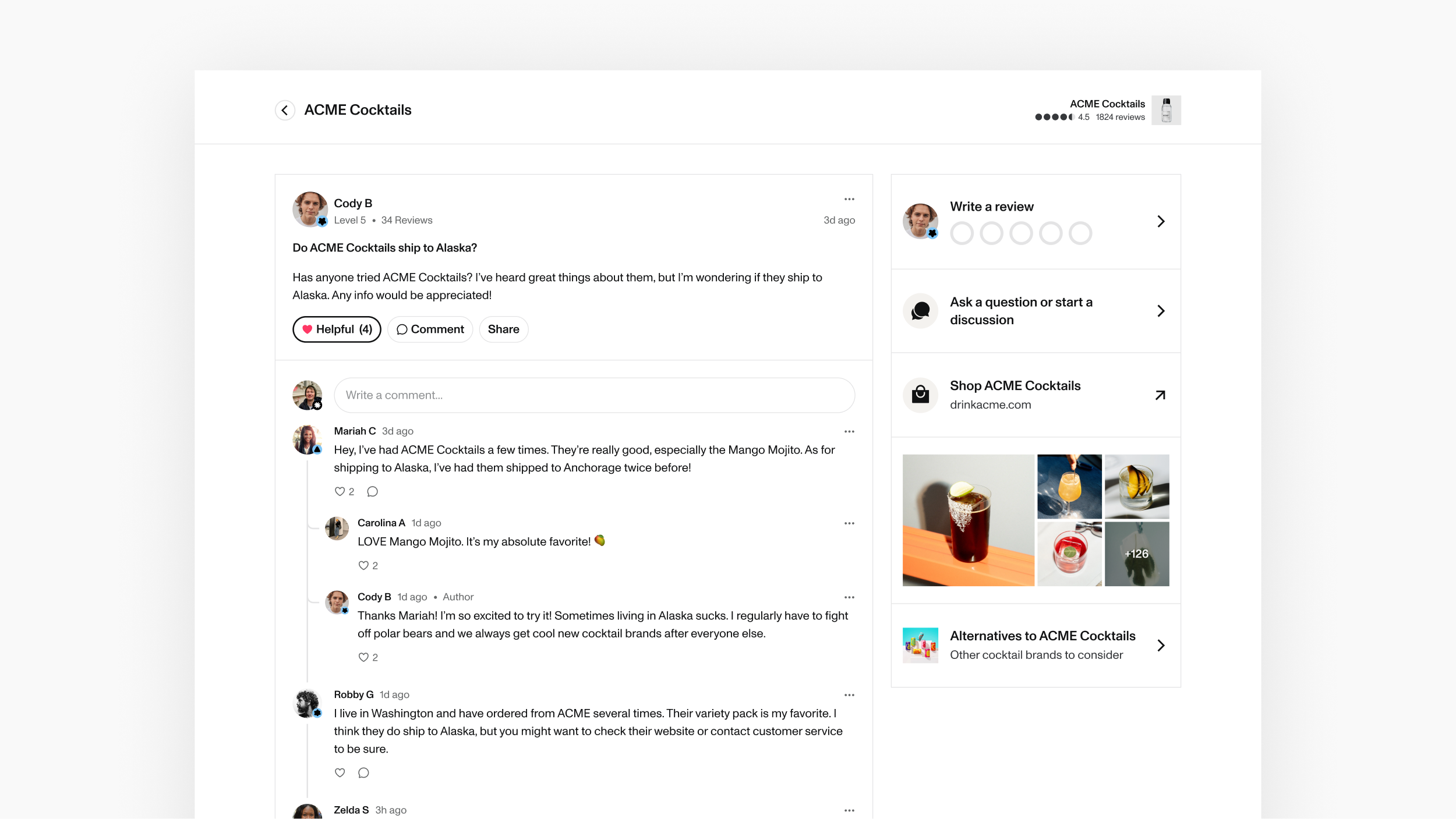Click the Shop ACME Cocktails external link icon

[x=1160, y=395]
